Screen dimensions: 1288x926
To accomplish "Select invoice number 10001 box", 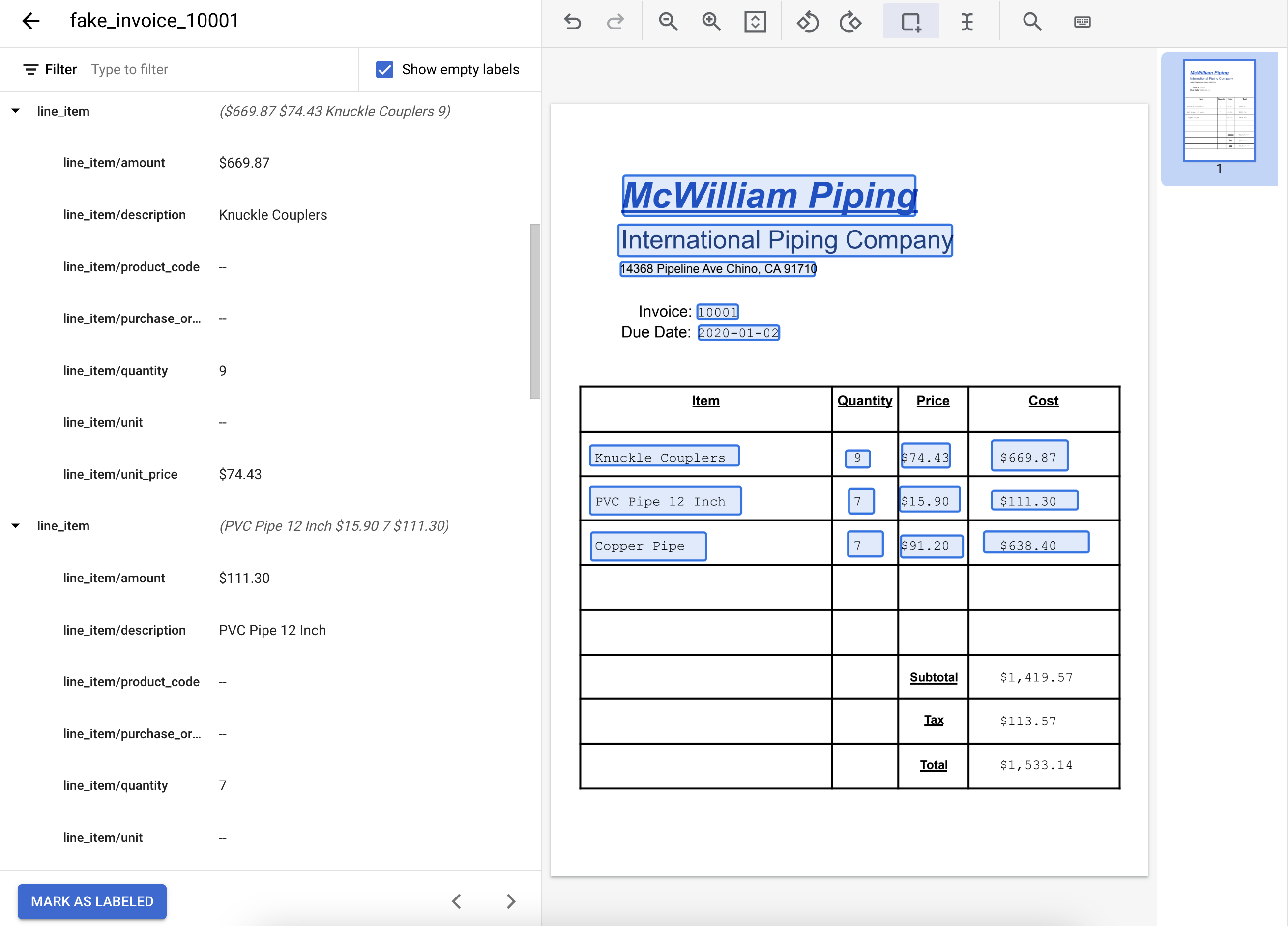I will tap(717, 312).
